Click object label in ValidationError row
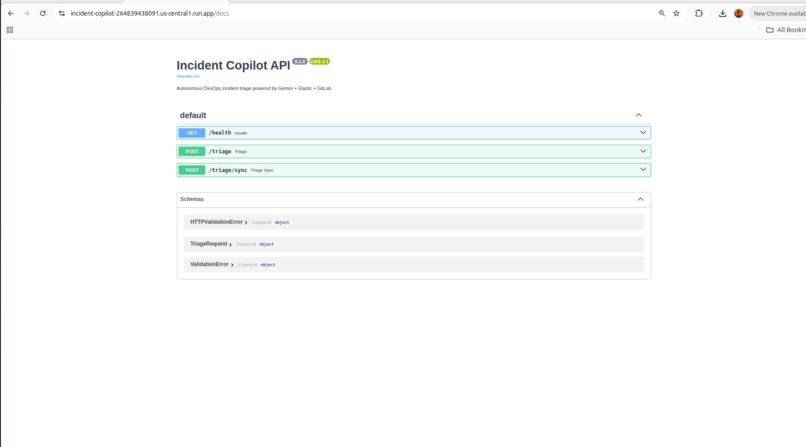806x447 pixels. click(x=268, y=265)
